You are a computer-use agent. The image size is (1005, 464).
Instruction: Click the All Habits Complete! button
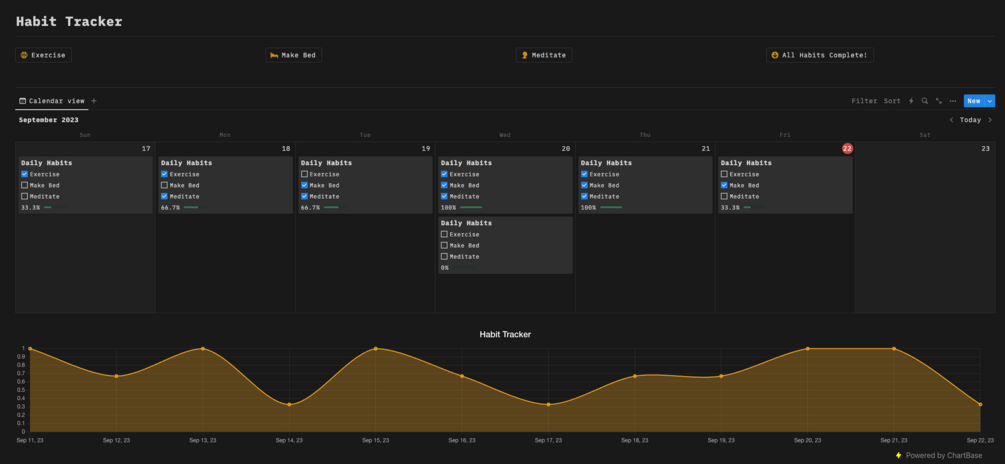click(x=820, y=55)
